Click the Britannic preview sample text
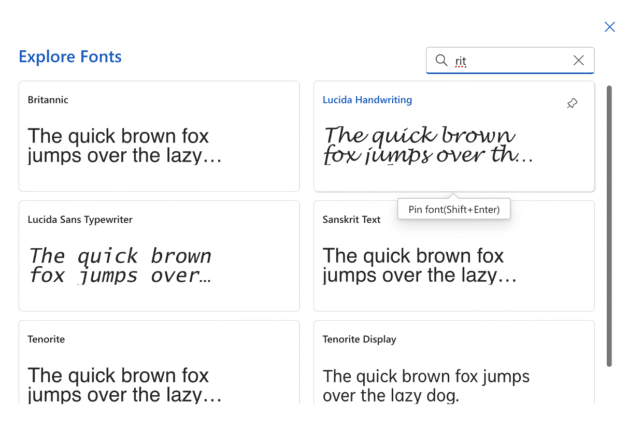Viewport: 628px width, 431px height. point(125,145)
